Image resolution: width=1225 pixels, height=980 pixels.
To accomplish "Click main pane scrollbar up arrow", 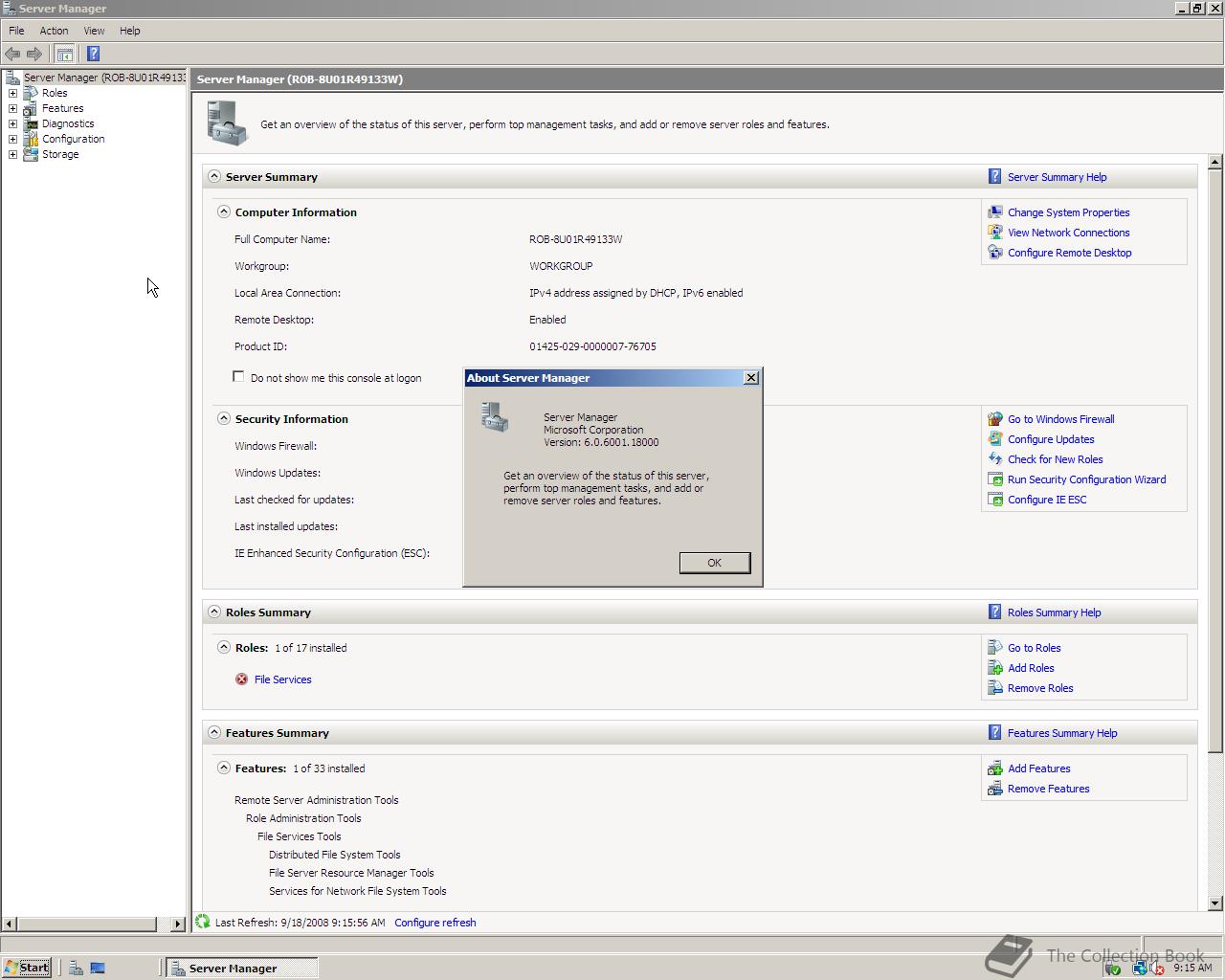I will 1215,162.
